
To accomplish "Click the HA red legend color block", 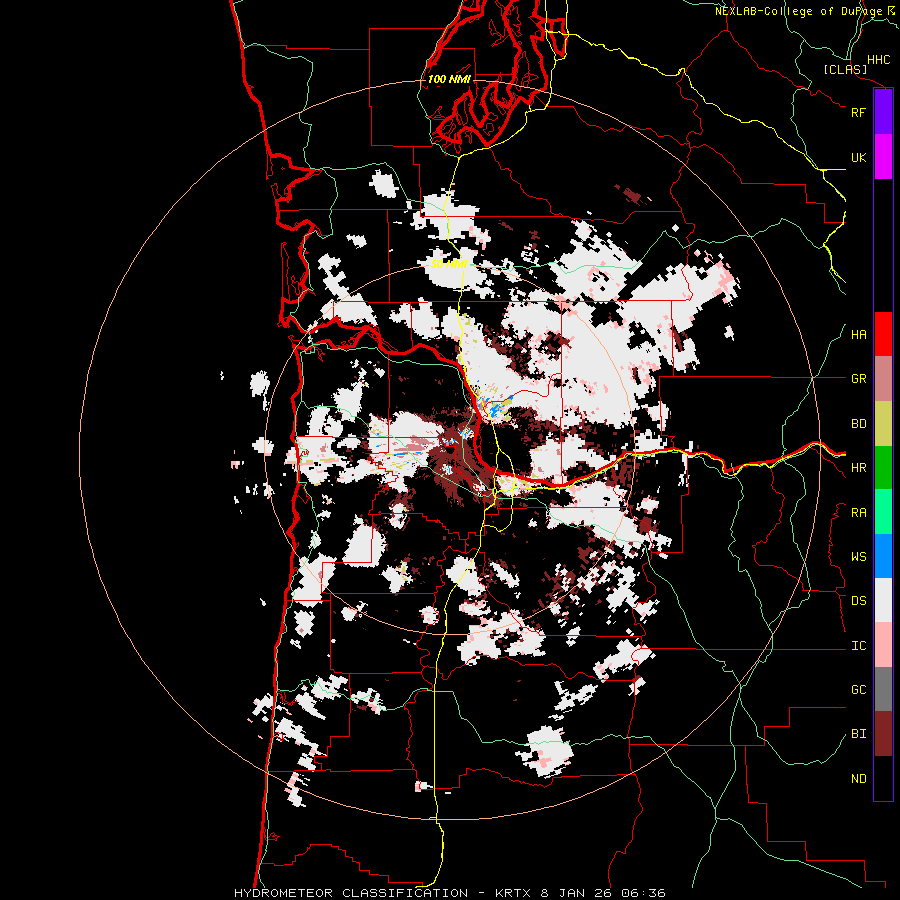I will tap(883, 334).
